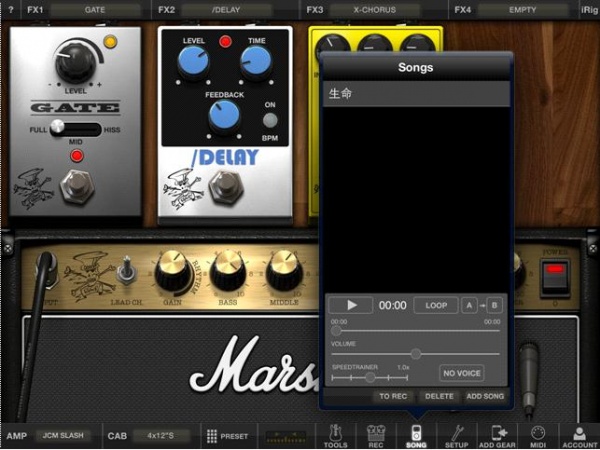Click the amp GAIN knob

coord(172,272)
